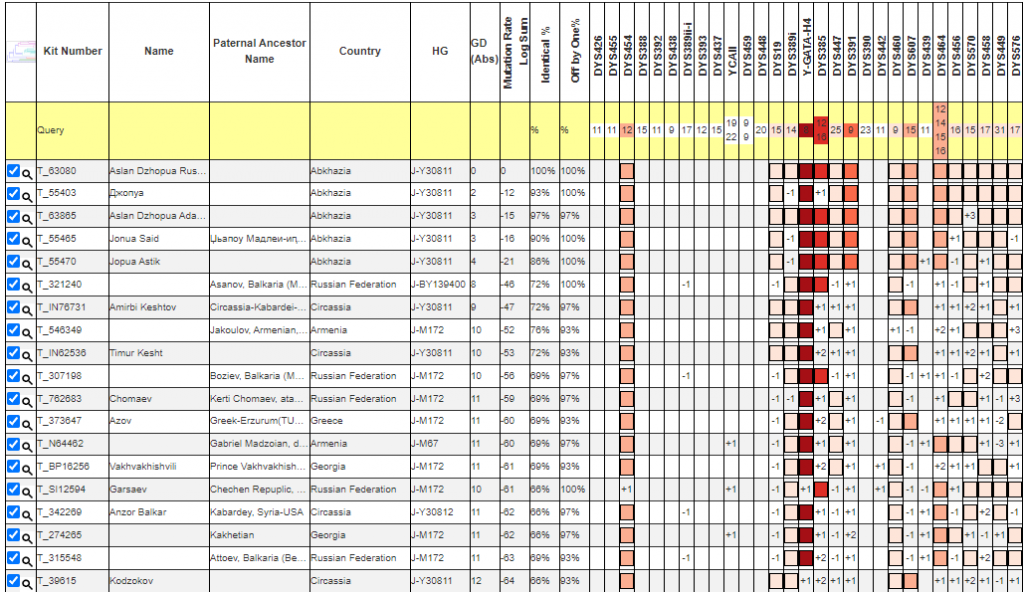Screen dimensions: 1024x592
Task: Open details via the magnifier for T_N64462
Action: (x=28, y=444)
